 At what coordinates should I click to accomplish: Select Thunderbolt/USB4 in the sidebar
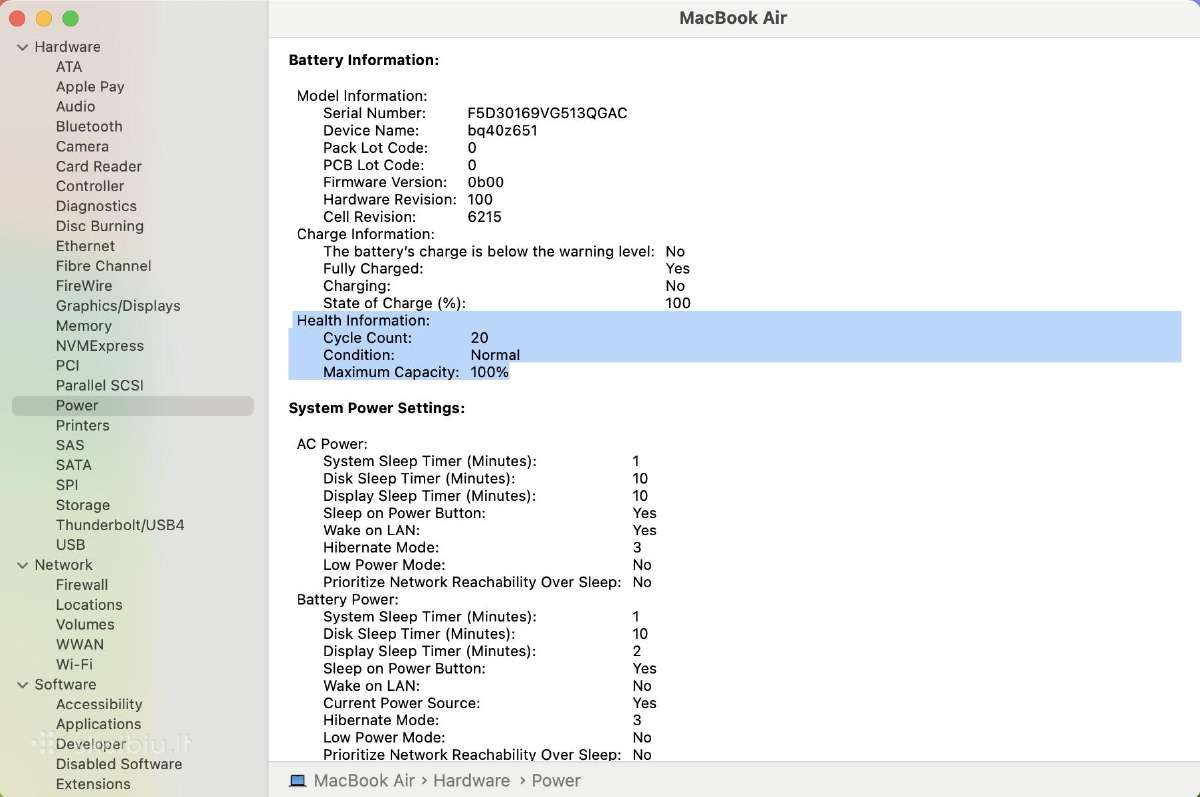click(120, 526)
